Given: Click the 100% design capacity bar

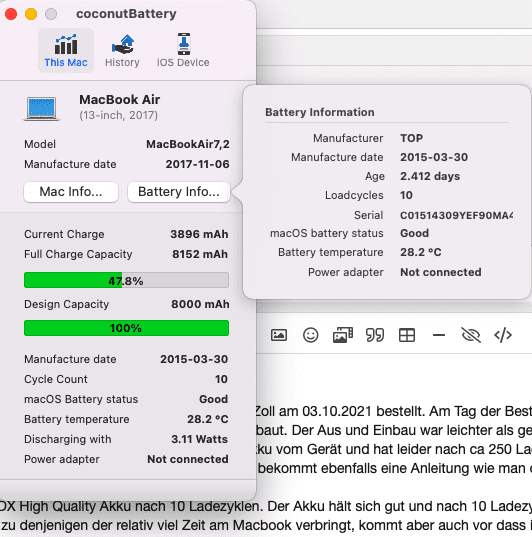Looking at the screenshot, I should [126, 328].
